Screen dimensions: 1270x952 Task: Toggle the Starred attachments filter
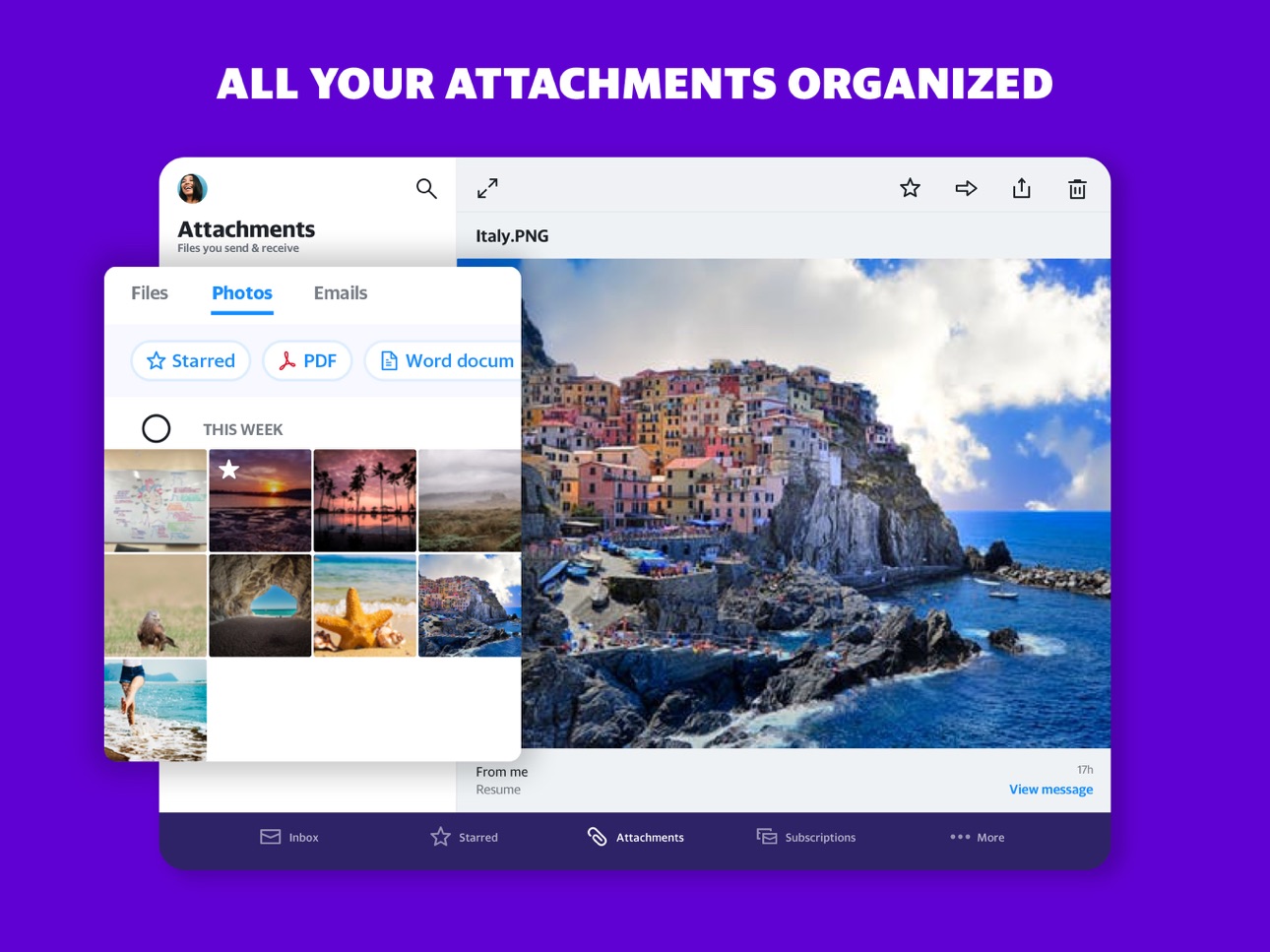pyautogui.click(x=190, y=360)
